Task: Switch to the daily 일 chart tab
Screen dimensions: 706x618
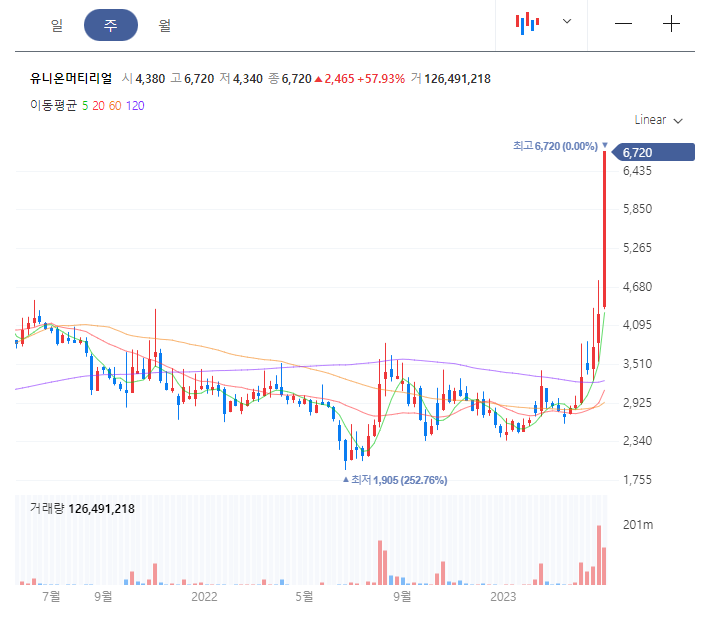Action: tap(57, 25)
